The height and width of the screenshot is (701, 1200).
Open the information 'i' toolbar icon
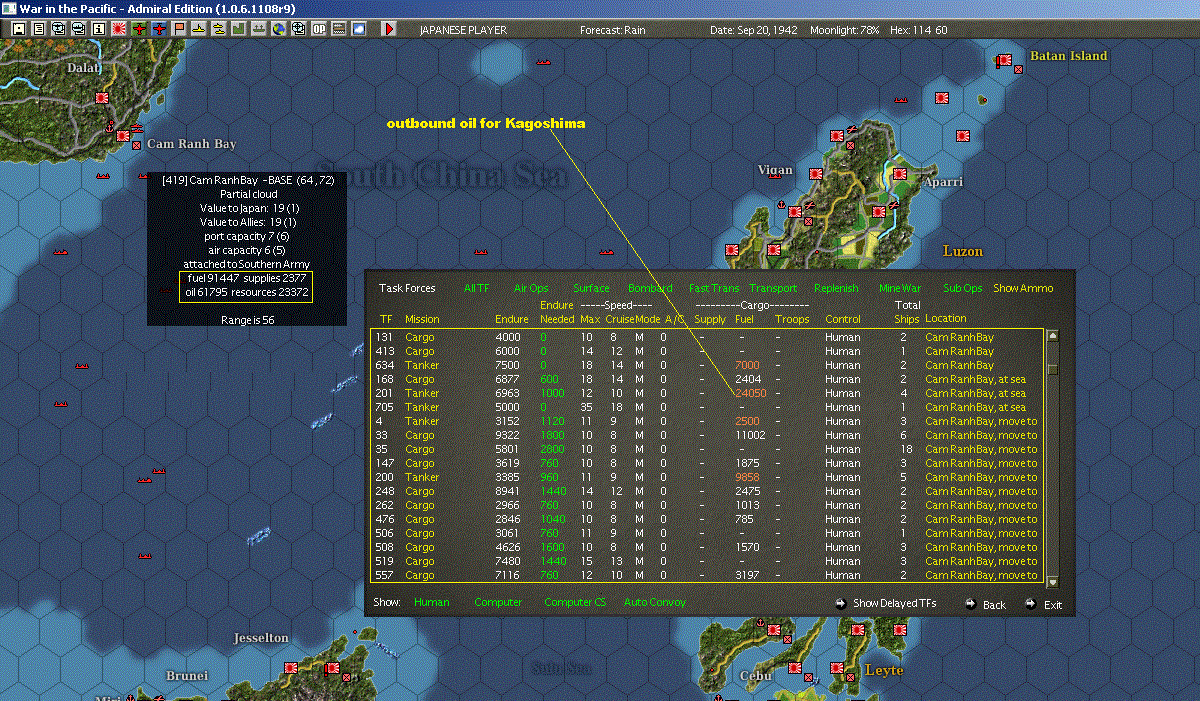click(98, 29)
